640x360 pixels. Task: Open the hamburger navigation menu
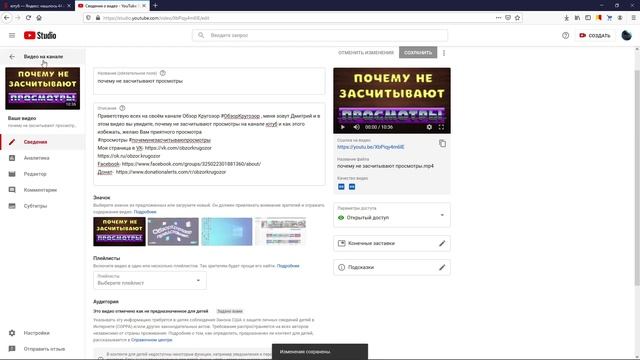tap(12, 36)
